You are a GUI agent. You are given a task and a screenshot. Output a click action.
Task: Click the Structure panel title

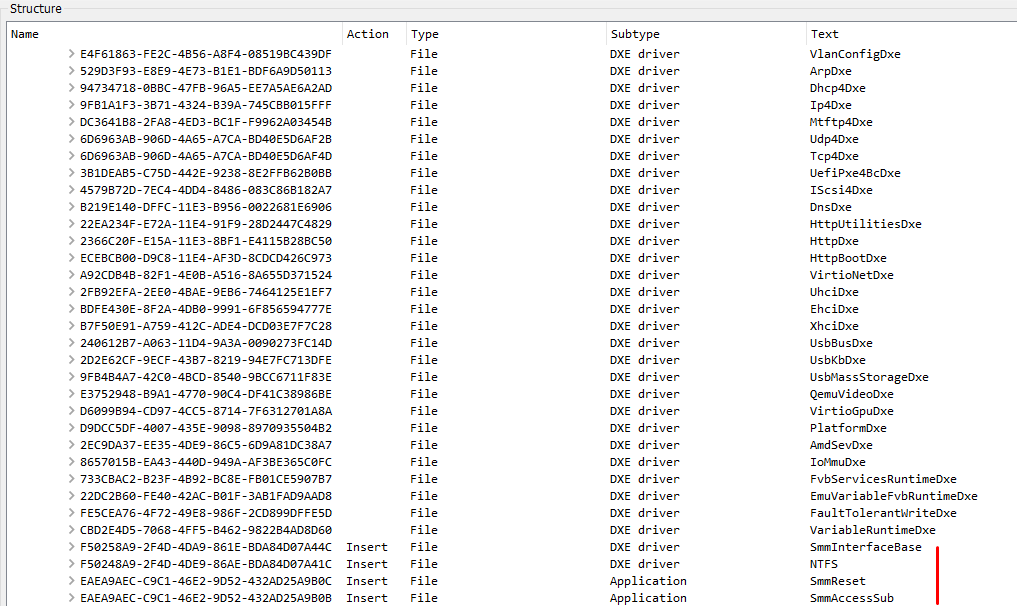[x=36, y=8]
